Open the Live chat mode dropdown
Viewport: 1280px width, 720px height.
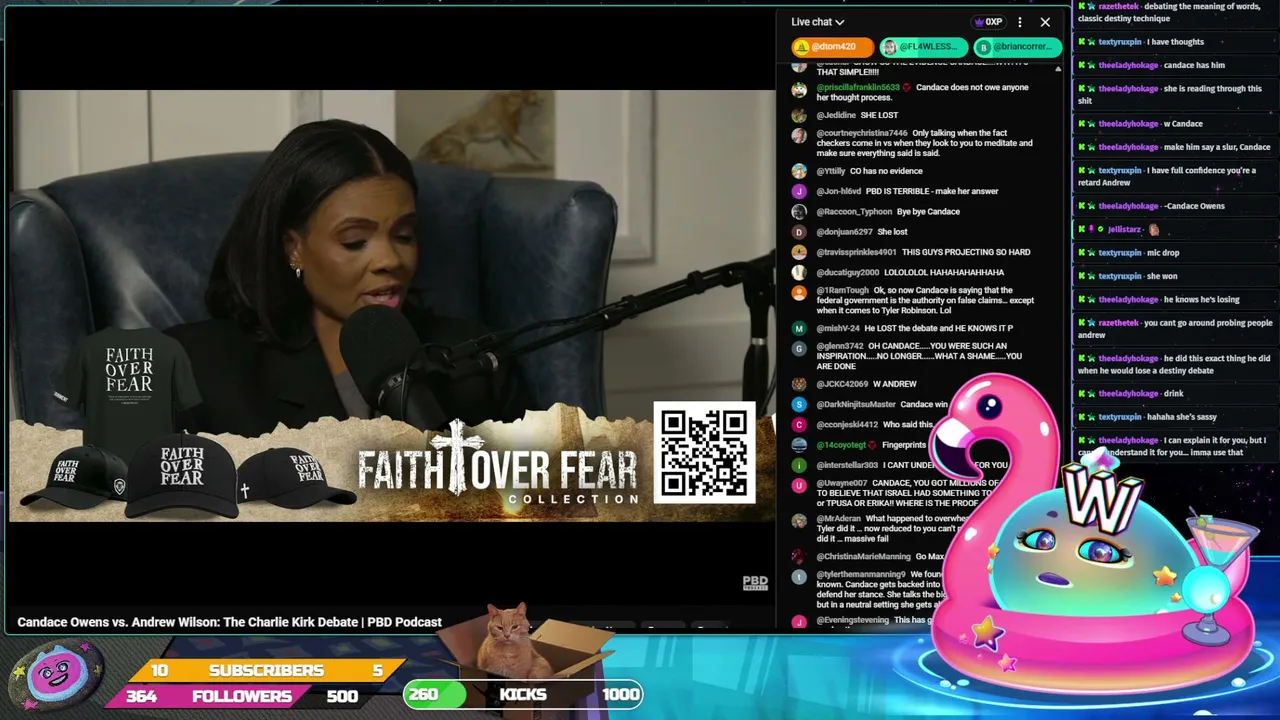[x=817, y=22]
